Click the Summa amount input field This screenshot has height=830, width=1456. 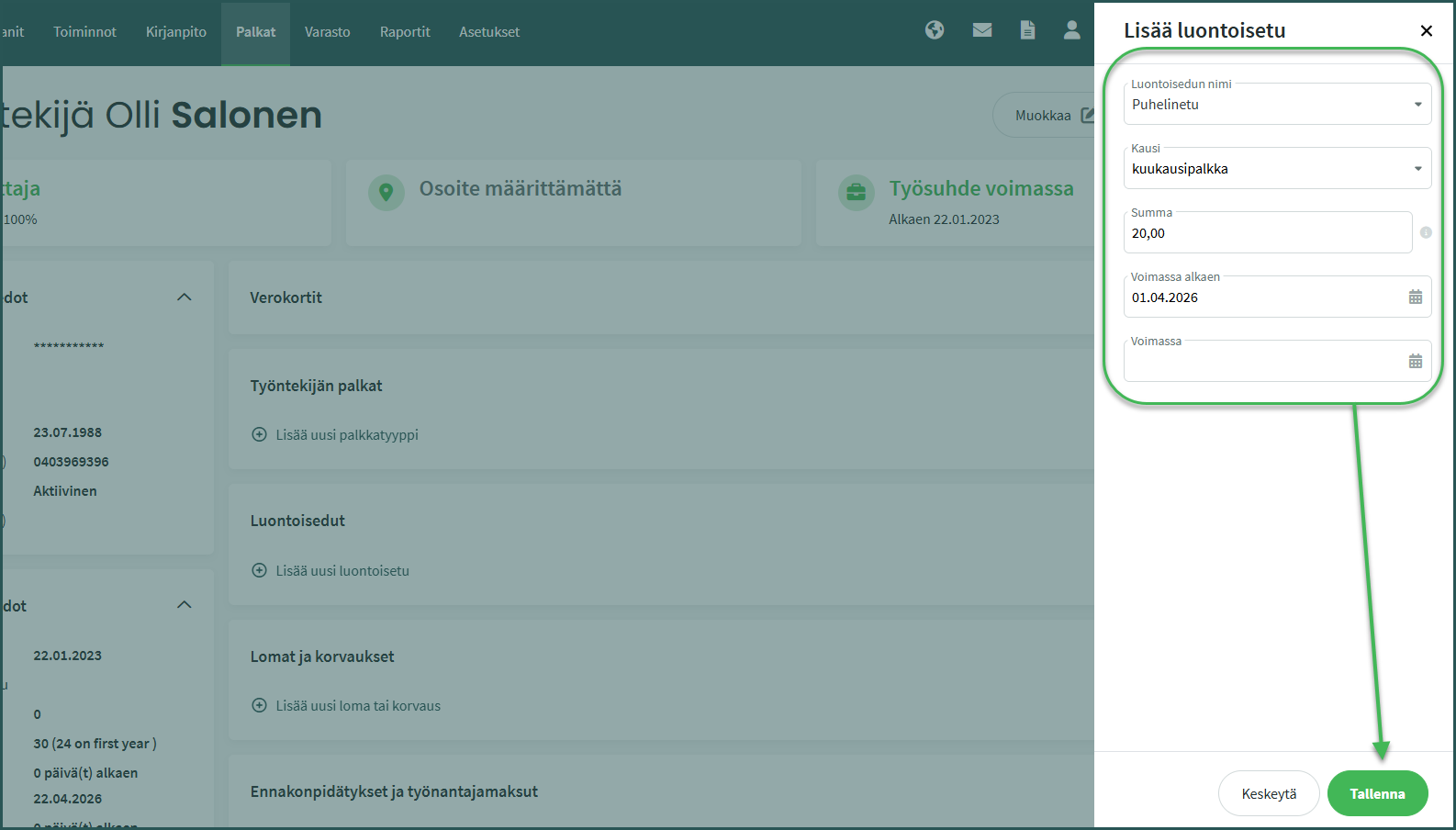(x=1267, y=233)
